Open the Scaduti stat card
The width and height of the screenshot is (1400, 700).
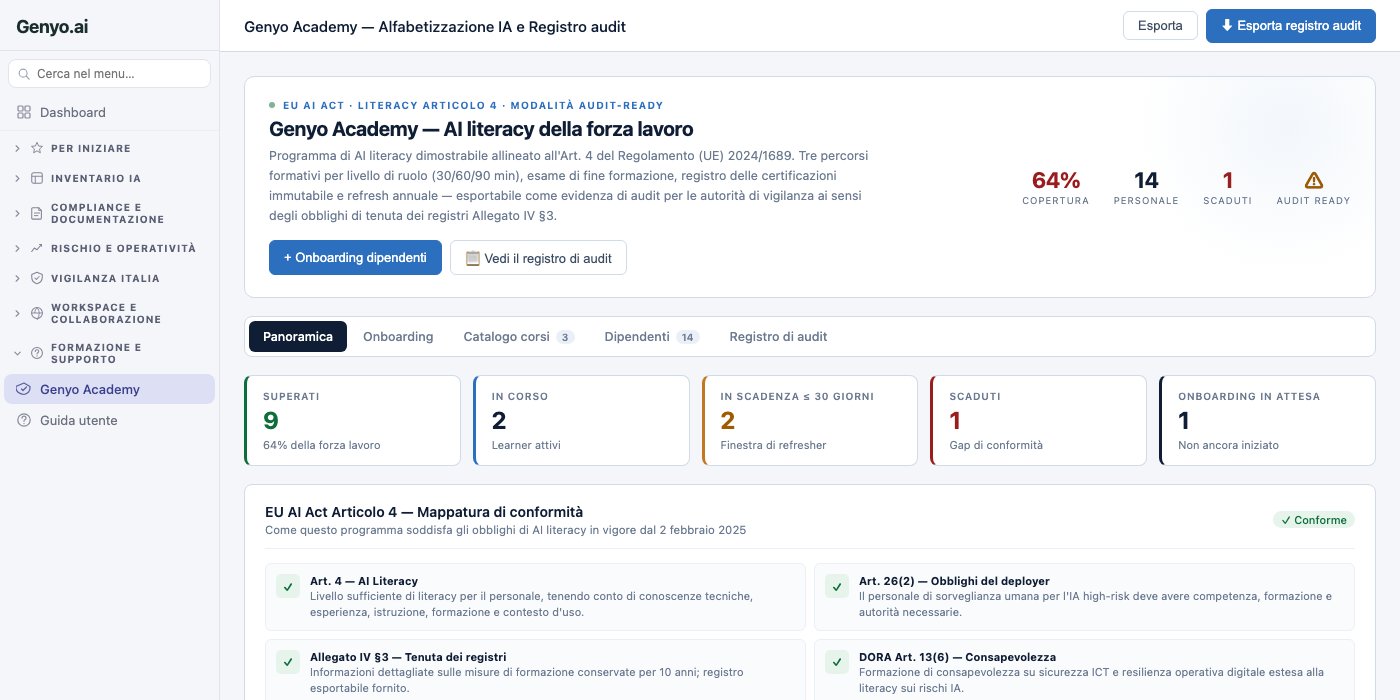click(1038, 420)
